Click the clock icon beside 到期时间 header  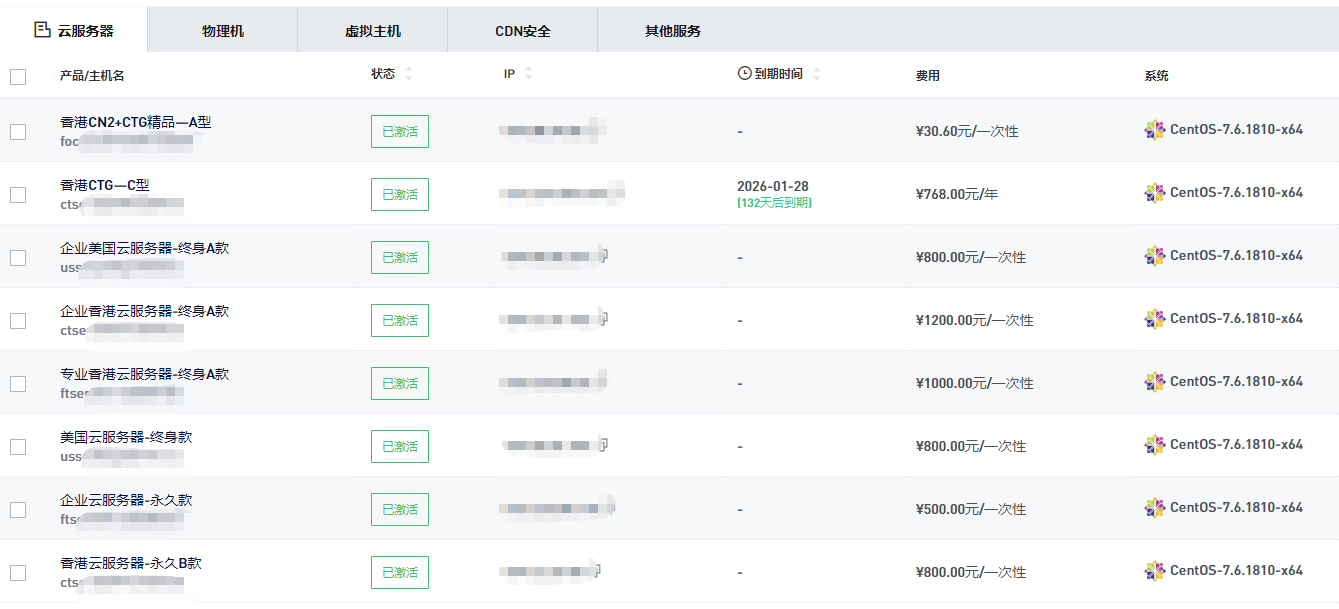point(740,72)
